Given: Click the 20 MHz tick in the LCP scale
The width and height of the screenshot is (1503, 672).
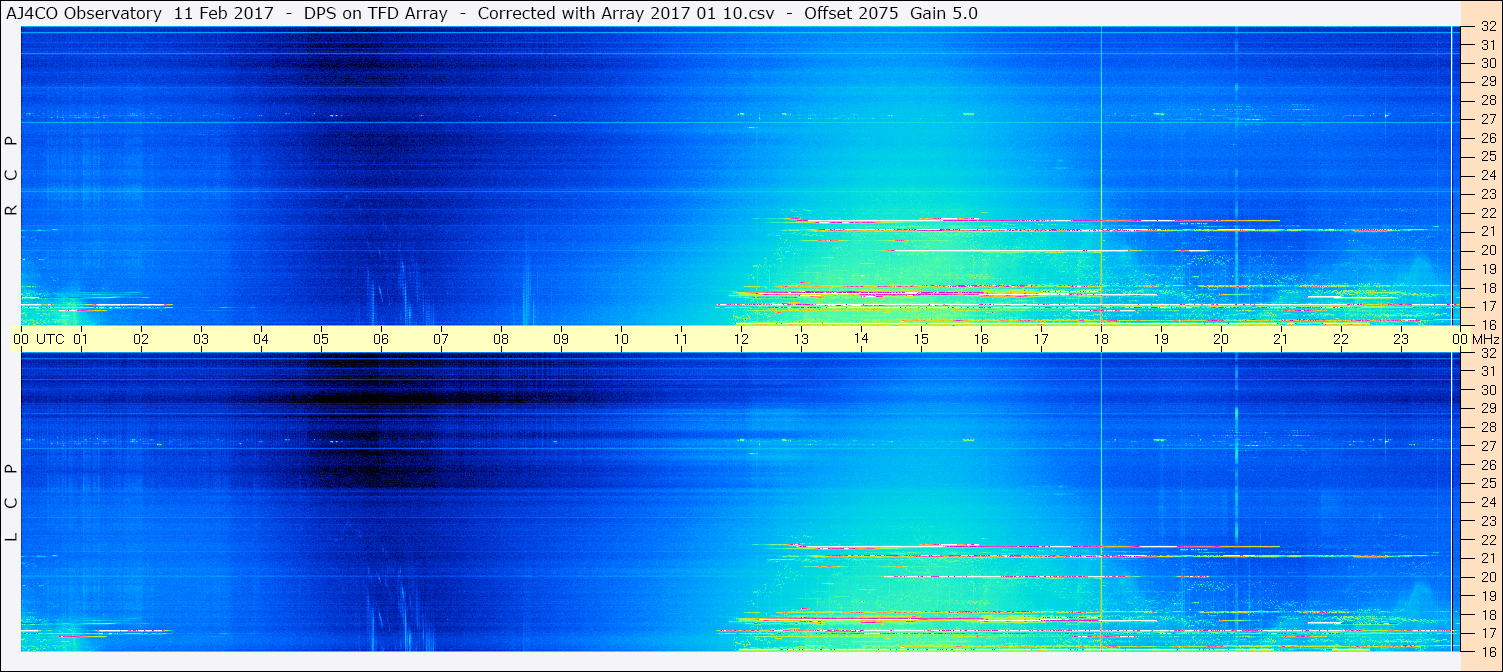Looking at the screenshot, I should click(1488, 577).
